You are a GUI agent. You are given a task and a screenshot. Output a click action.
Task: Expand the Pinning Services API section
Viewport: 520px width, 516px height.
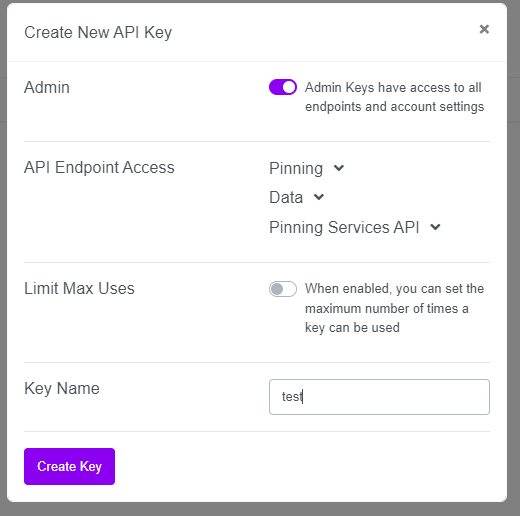355,228
